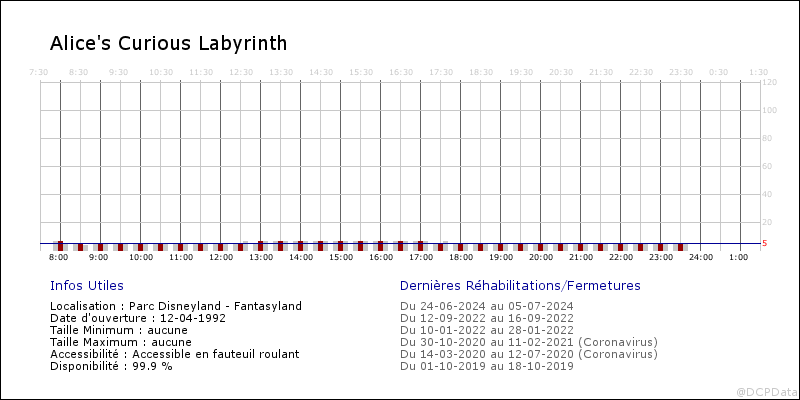This screenshot has height=400, width=800.
Task: Select the Infos Utiles heading
Action: tap(87, 286)
